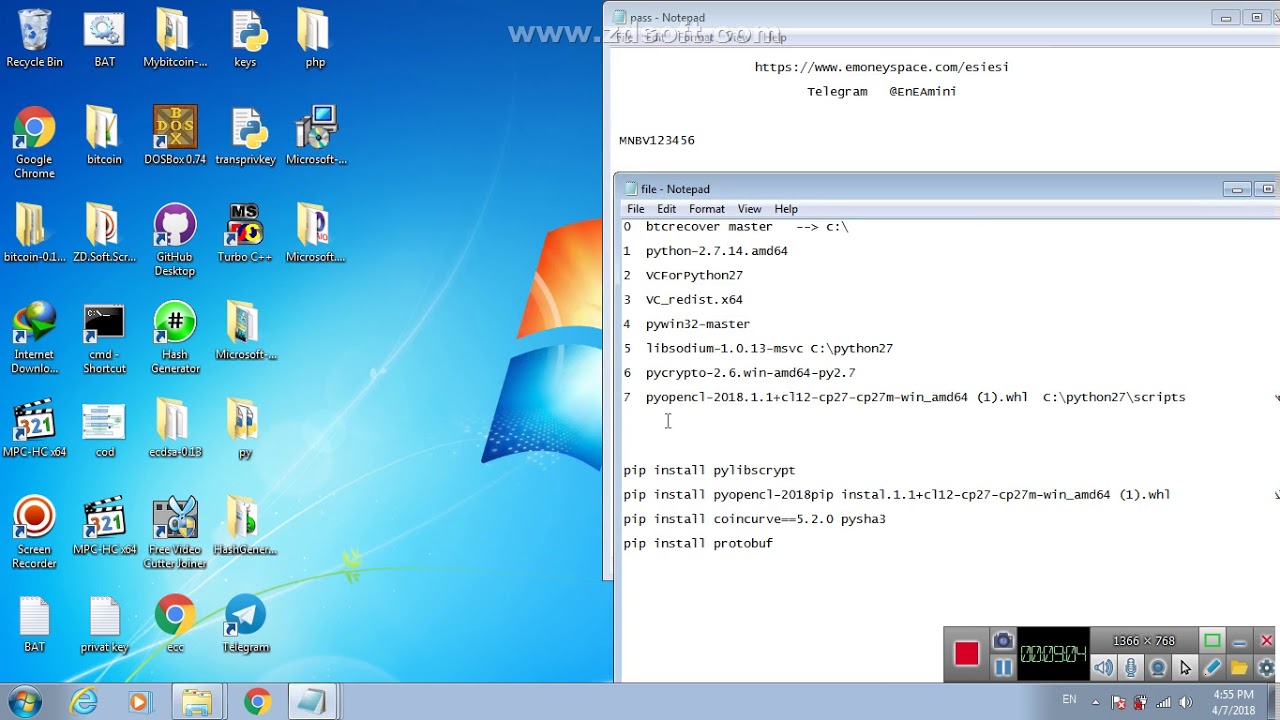The height and width of the screenshot is (720, 1280).
Task: Toggle microphone recording in the recorder
Action: 1131,668
